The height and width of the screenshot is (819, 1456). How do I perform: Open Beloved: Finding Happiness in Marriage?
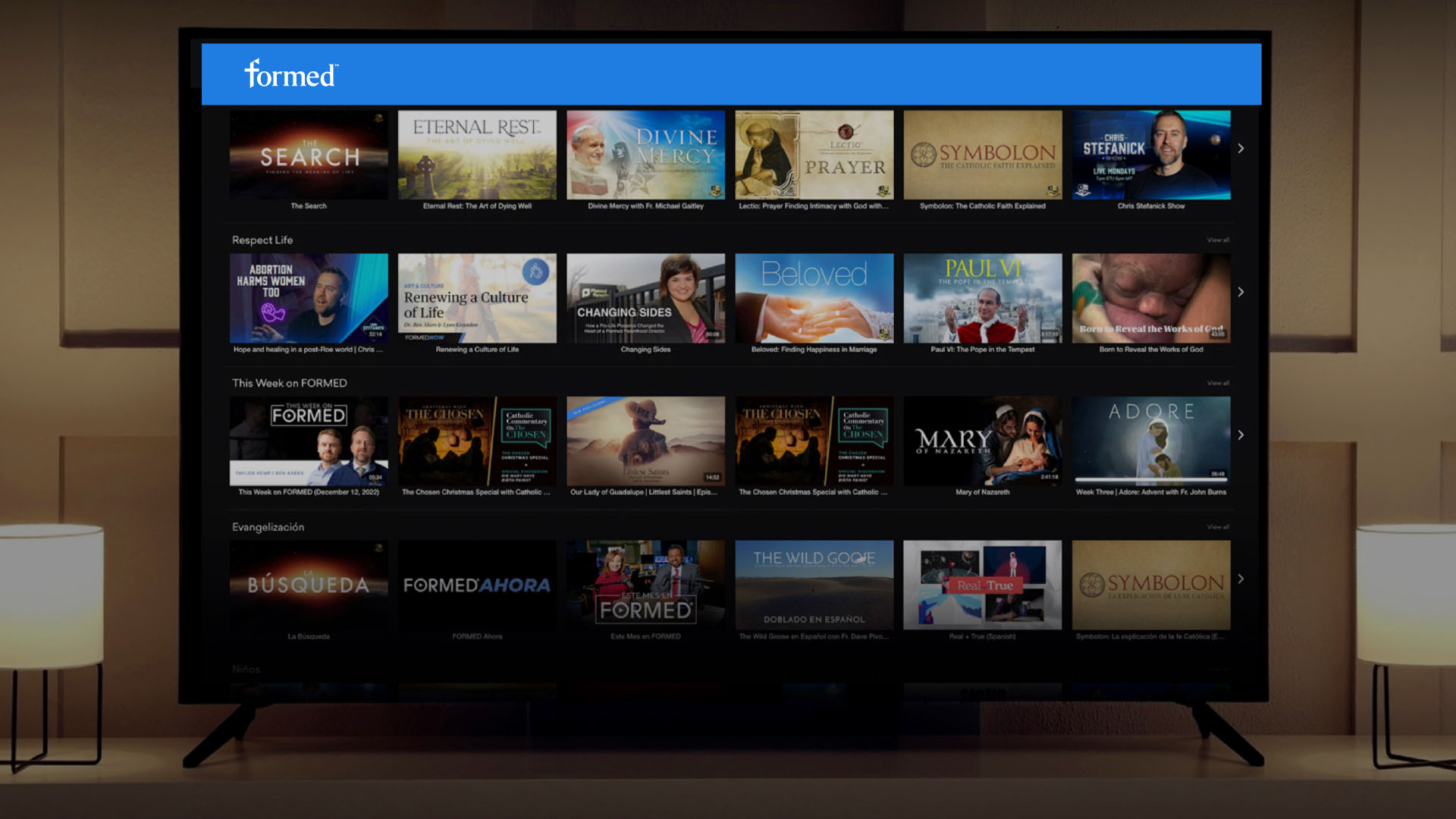pos(814,298)
